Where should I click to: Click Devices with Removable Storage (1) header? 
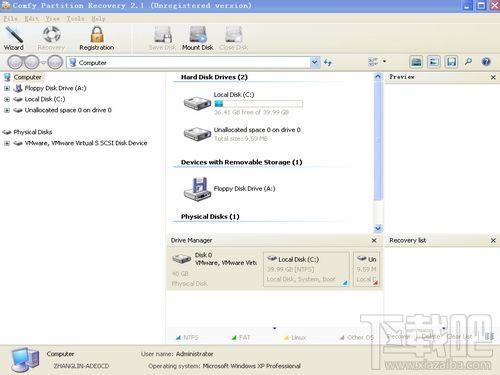pos(241,162)
